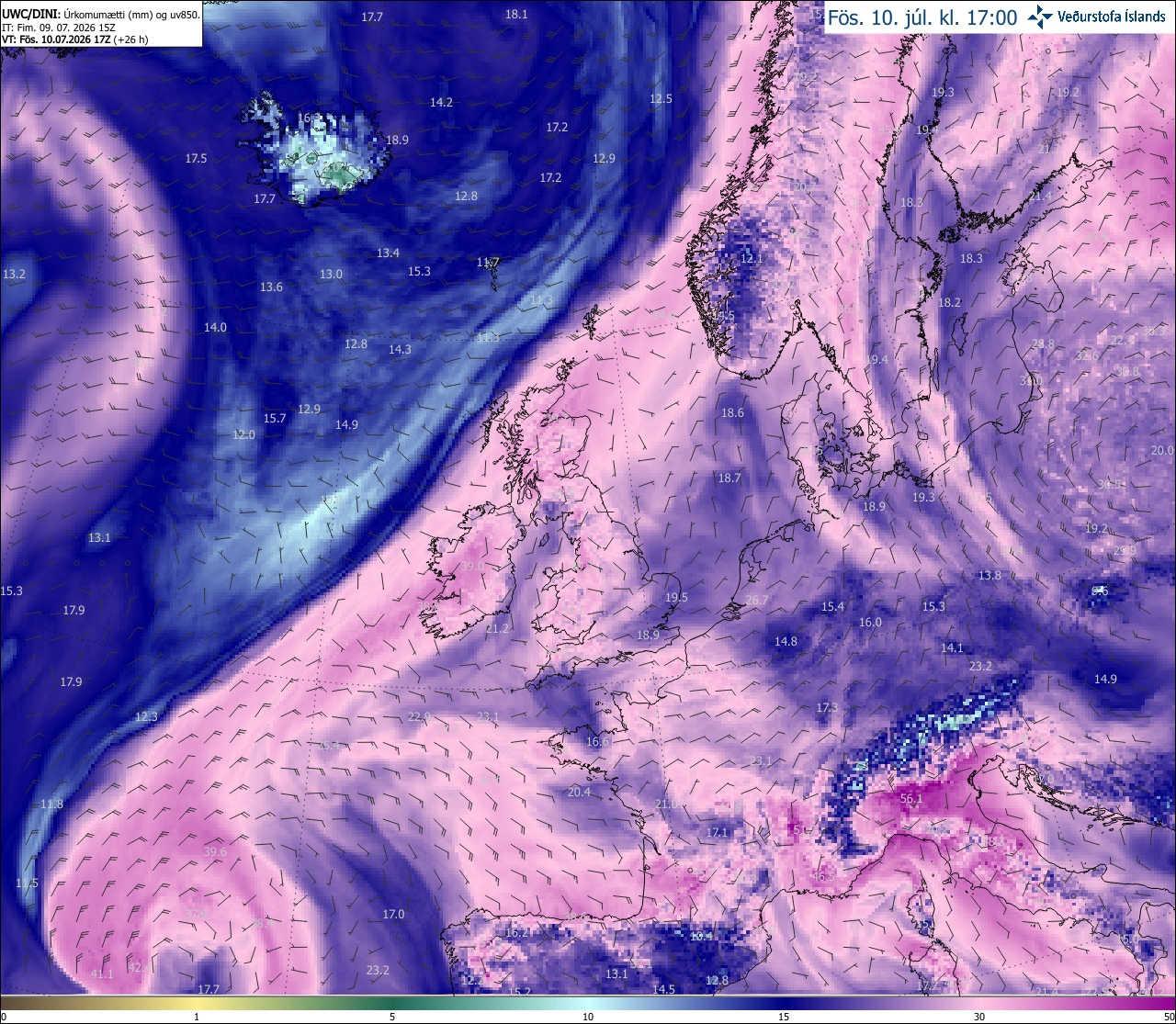Select the VT: Fös. 10.07.2026 17Z line
Screen dimensions: 1176x1024
pyautogui.click(x=70, y=39)
